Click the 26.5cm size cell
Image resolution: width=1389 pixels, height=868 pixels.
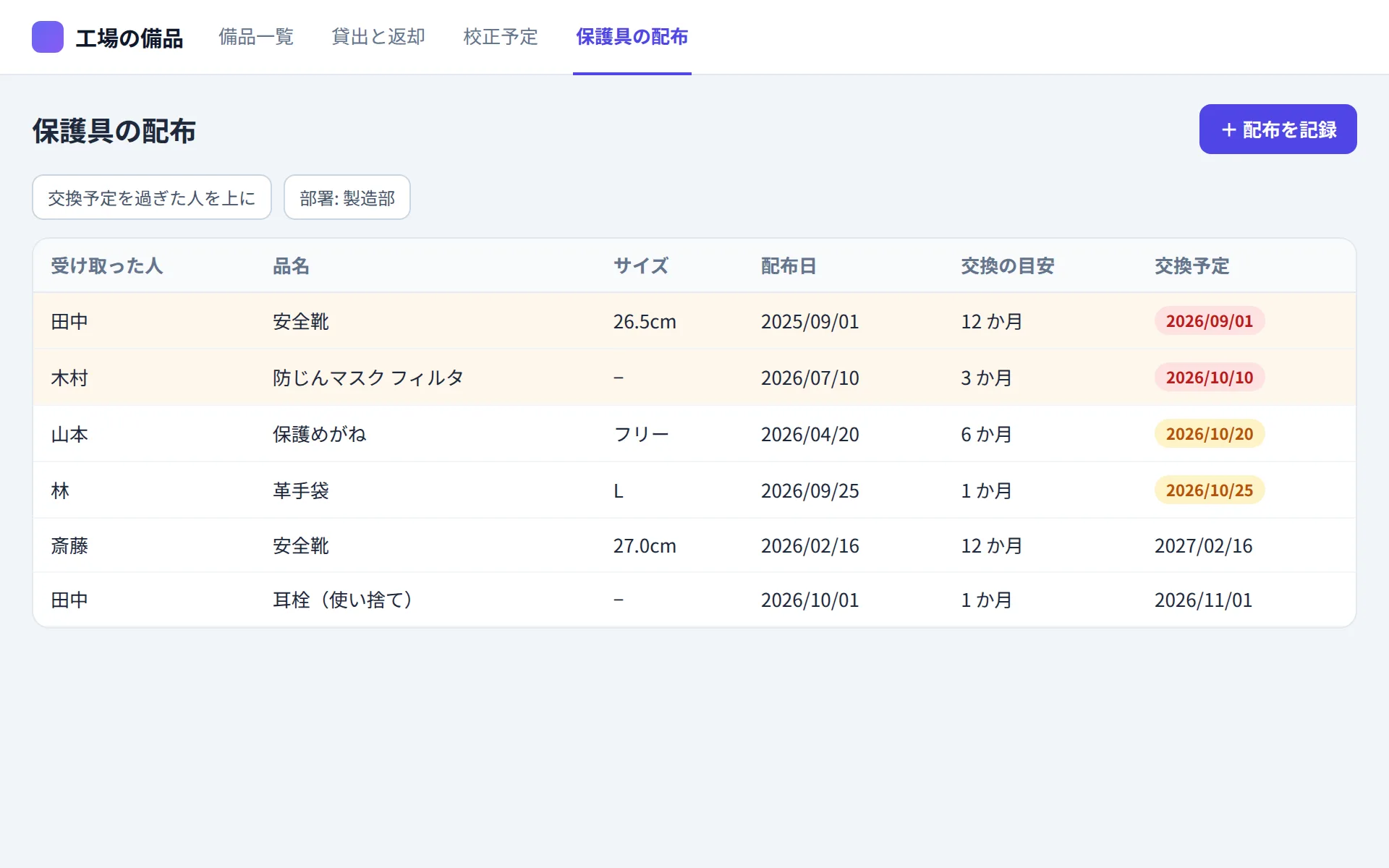coord(645,322)
